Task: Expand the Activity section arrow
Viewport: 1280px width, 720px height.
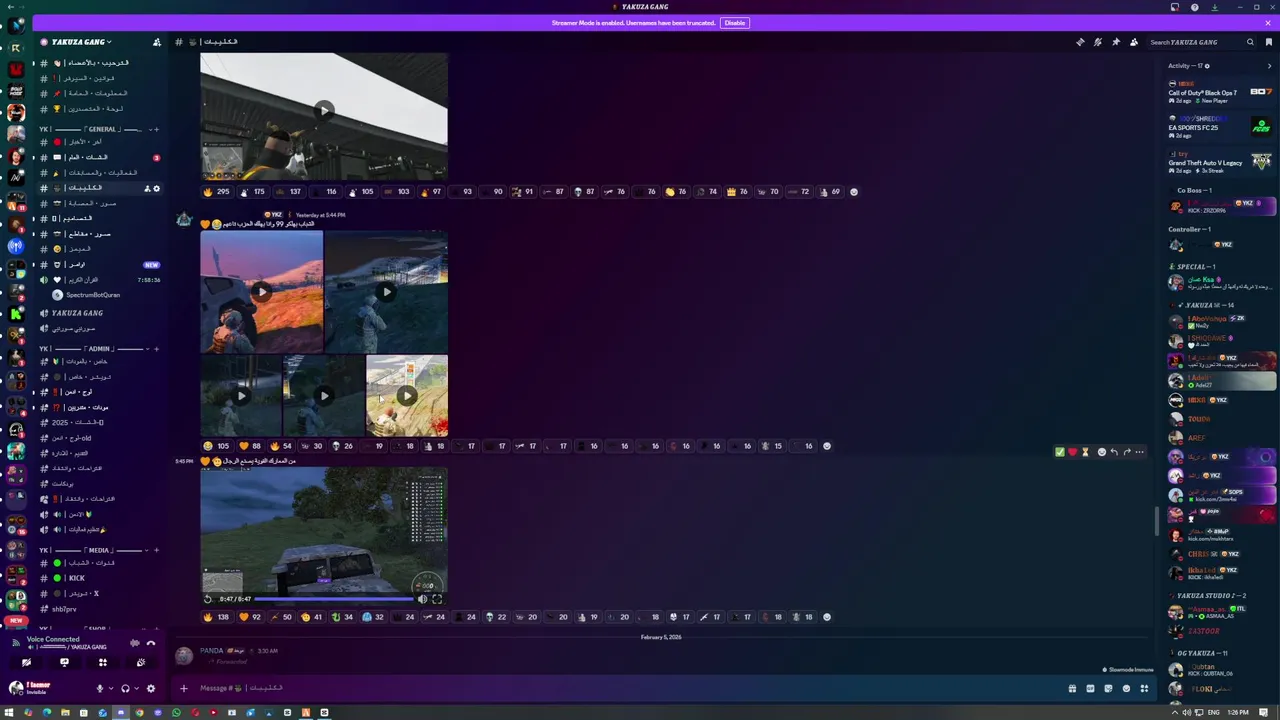Action: (1270, 66)
